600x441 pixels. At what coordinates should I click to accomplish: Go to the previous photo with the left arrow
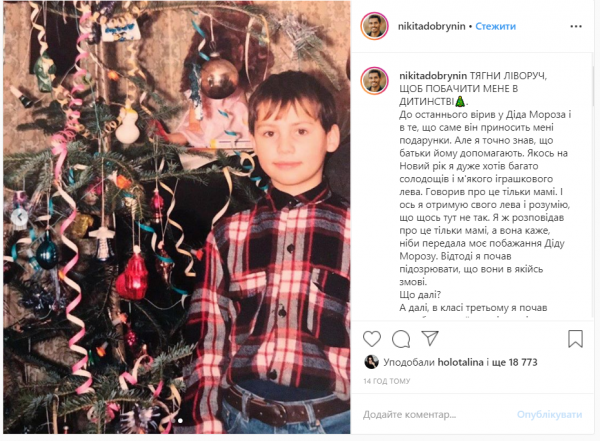tap(19, 217)
